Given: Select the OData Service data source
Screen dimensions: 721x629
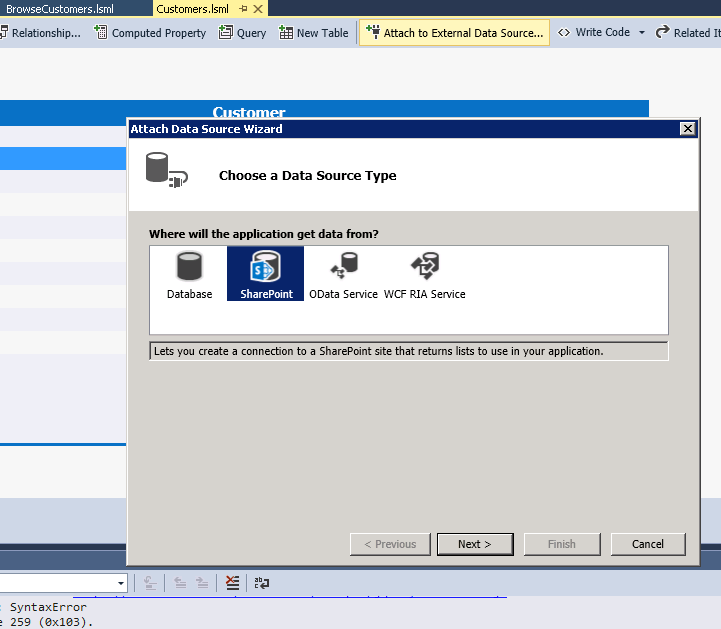Looking at the screenshot, I should coord(343,274).
